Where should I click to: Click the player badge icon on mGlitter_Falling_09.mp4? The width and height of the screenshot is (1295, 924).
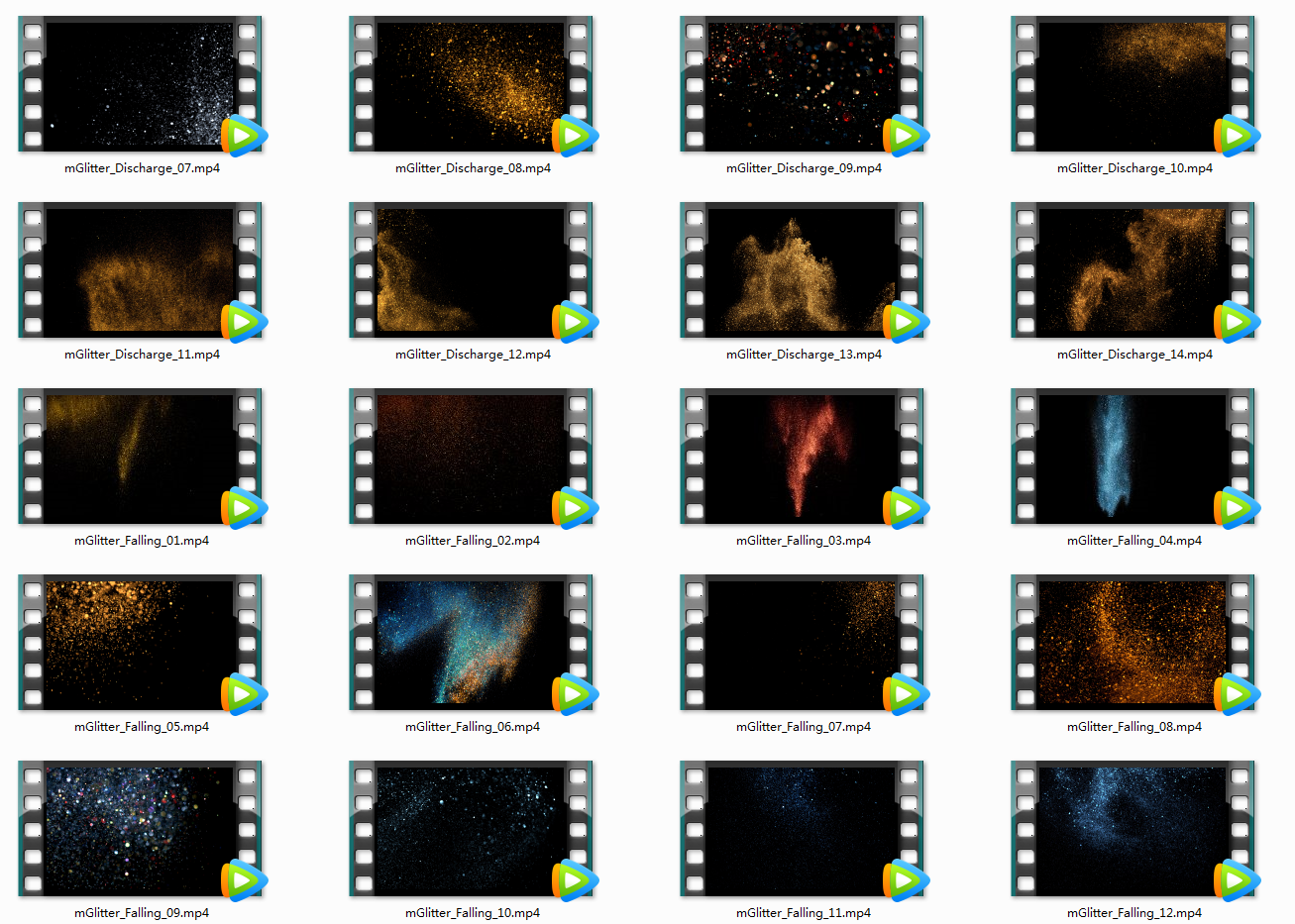pos(244,880)
